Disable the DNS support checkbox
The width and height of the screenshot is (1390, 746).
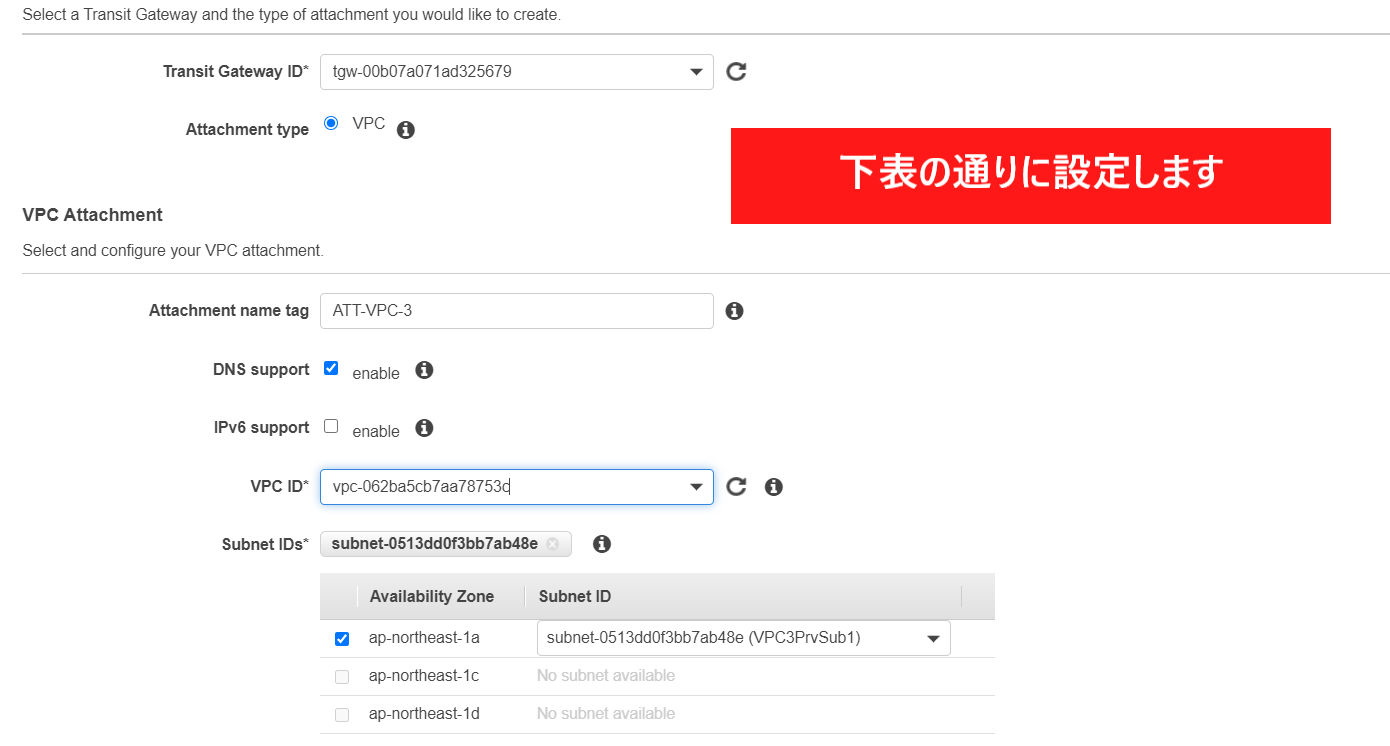331,368
